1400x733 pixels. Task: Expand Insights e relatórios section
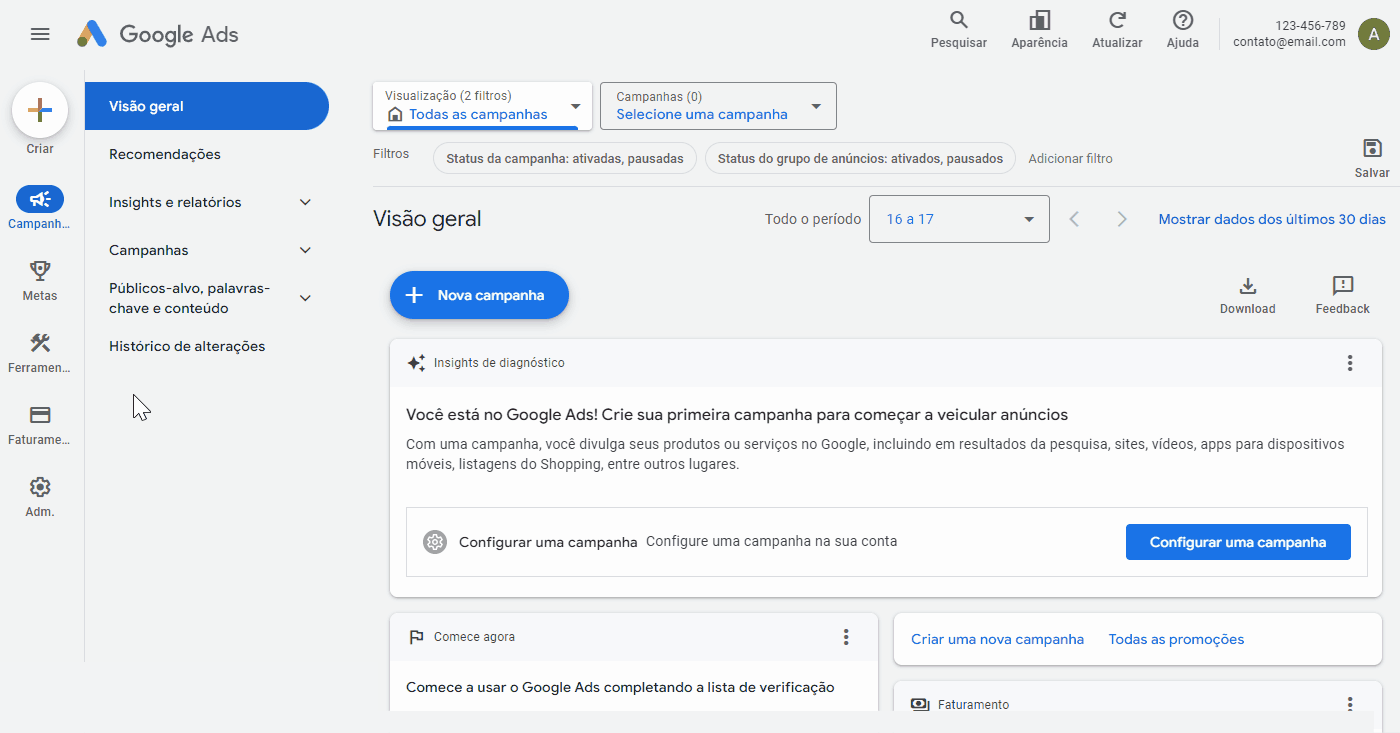(306, 202)
